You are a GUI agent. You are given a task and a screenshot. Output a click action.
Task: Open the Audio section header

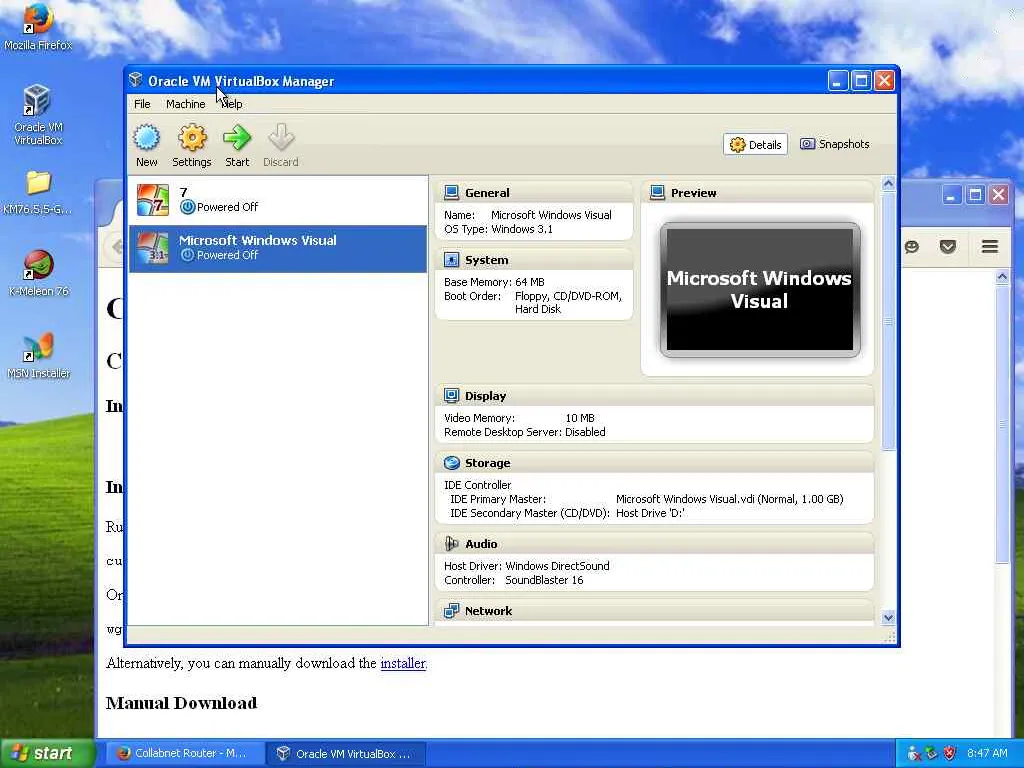click(654, 544)
